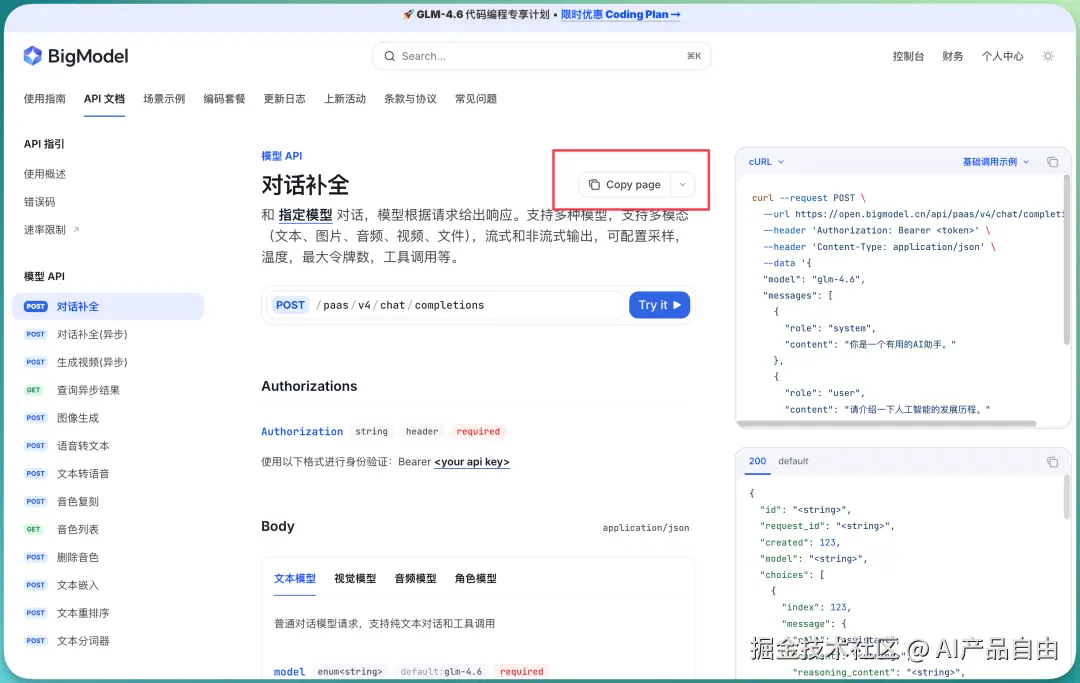The image size is (1080, 683).
Task: Switch to the 视觉模型 tab
Action: [355, 578]
